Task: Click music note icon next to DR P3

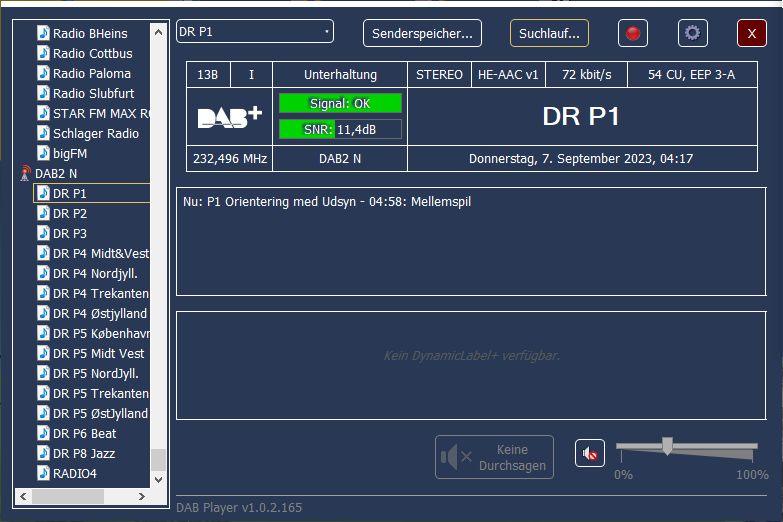Action: (43, 233)
